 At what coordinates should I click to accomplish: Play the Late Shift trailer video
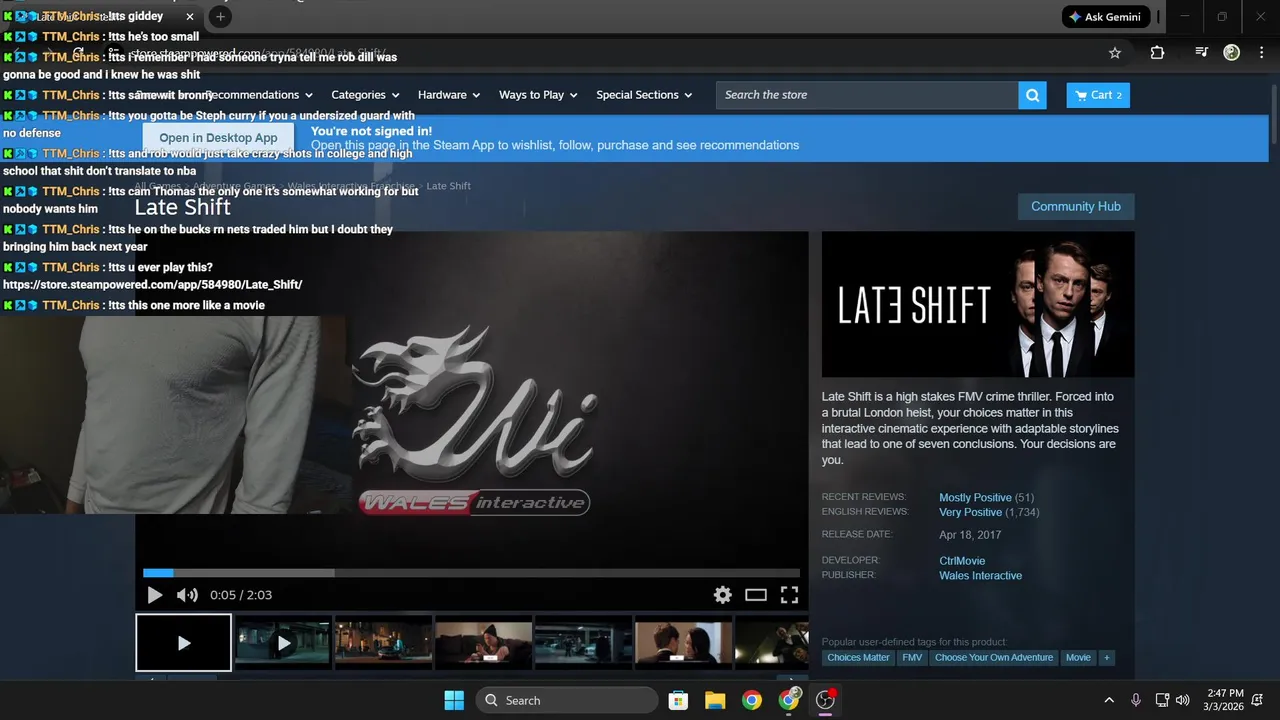[155, 595]
